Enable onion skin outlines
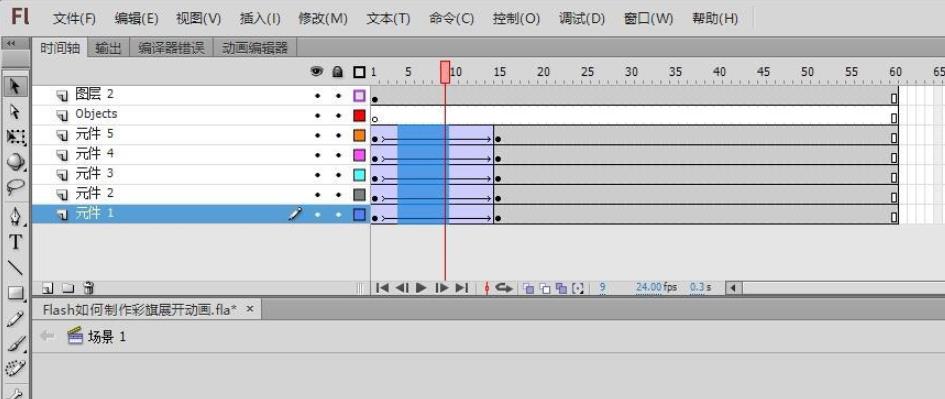 point(545,289)
